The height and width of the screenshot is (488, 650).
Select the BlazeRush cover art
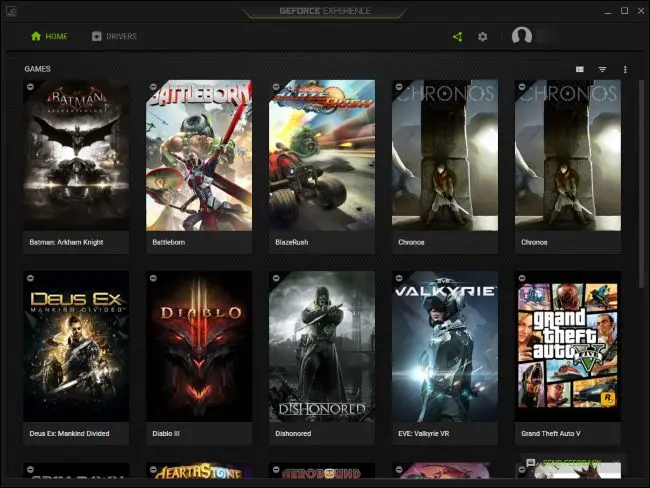[x=322, y=155]
